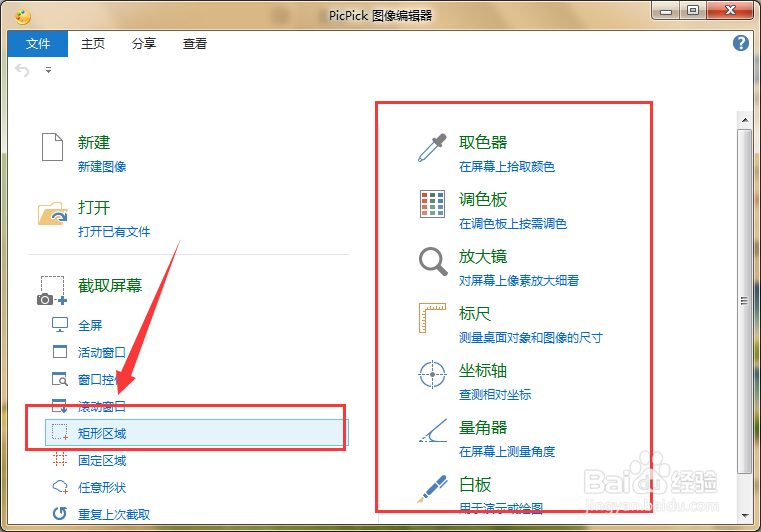Click 量角器 heading
761x532 pixels.
483,427
